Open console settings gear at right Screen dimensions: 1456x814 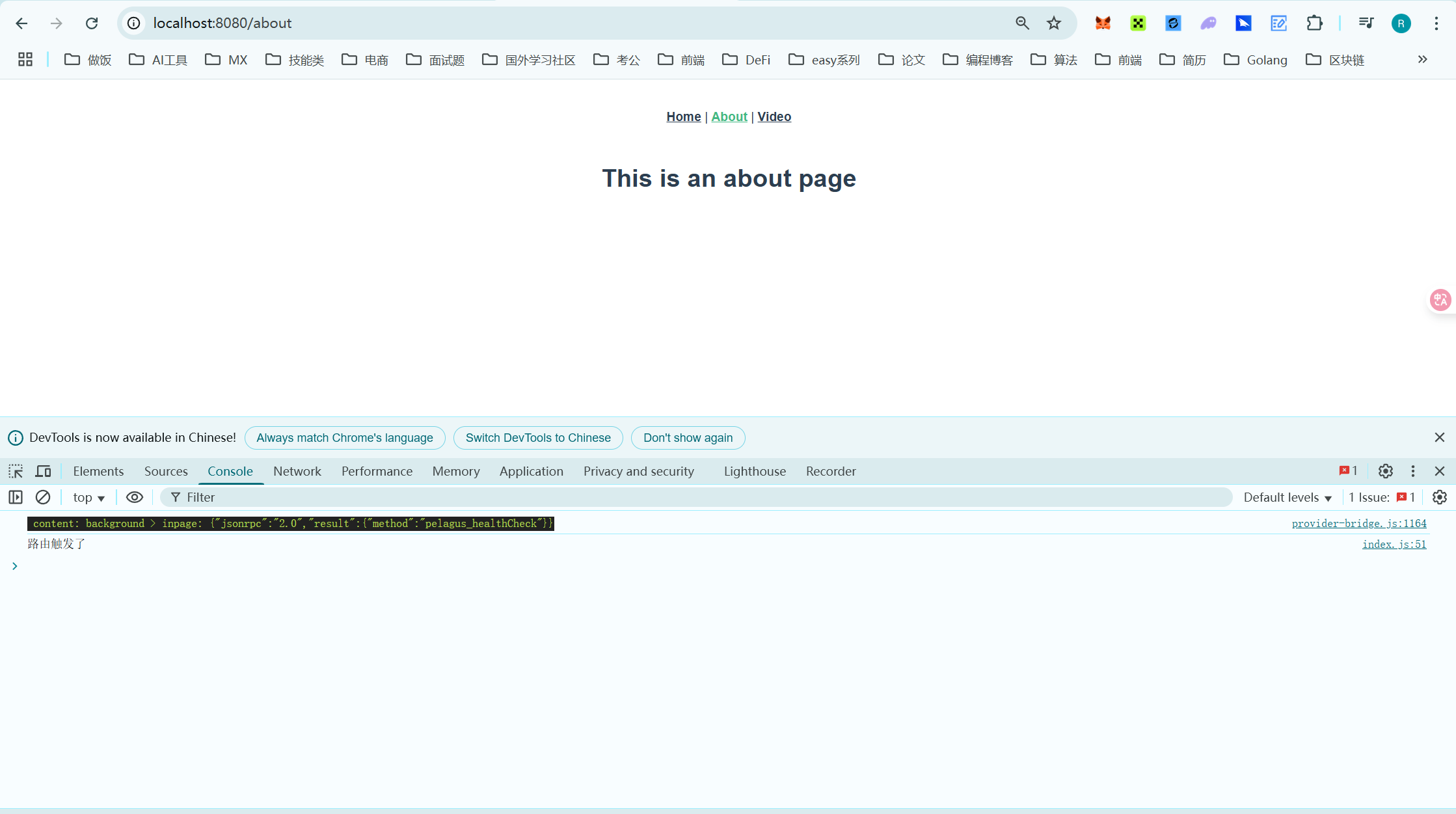coord(1439,497)
